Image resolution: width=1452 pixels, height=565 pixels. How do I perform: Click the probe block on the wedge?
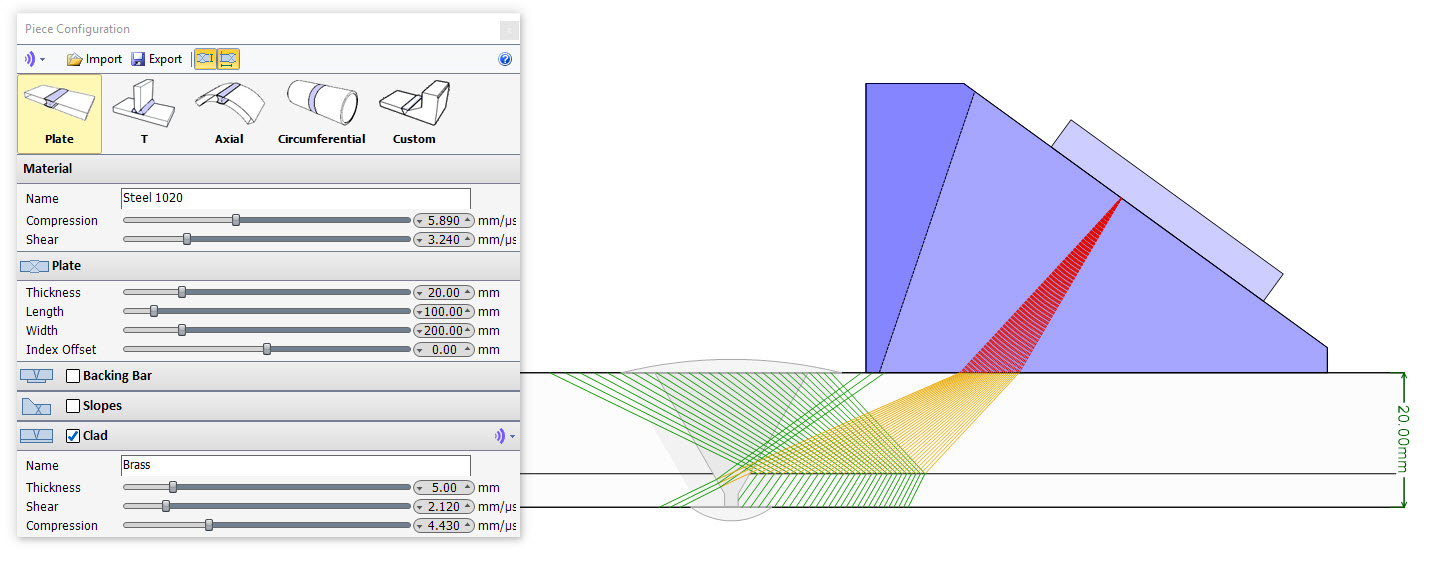tap(1166, 210)
